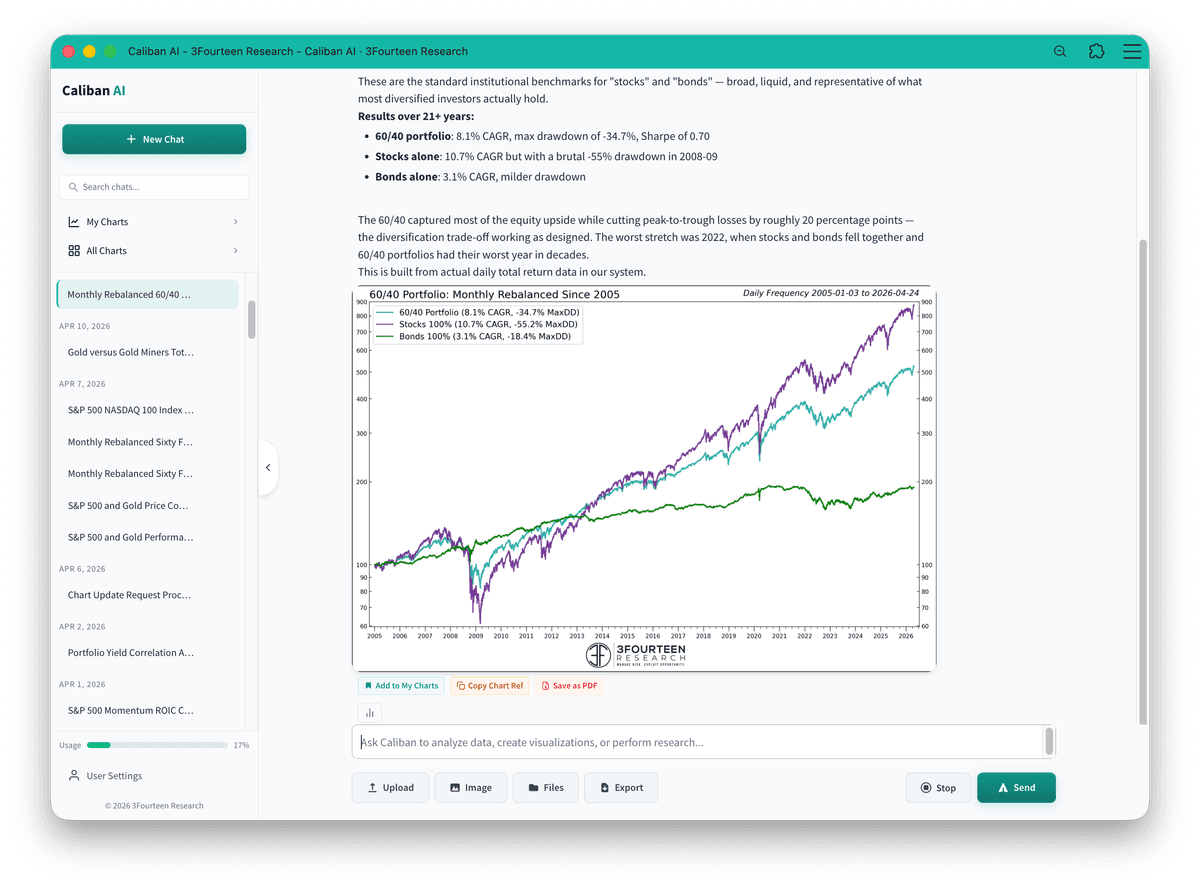Open Portfolio Yield Correlation chat

(x=148, y=653)
